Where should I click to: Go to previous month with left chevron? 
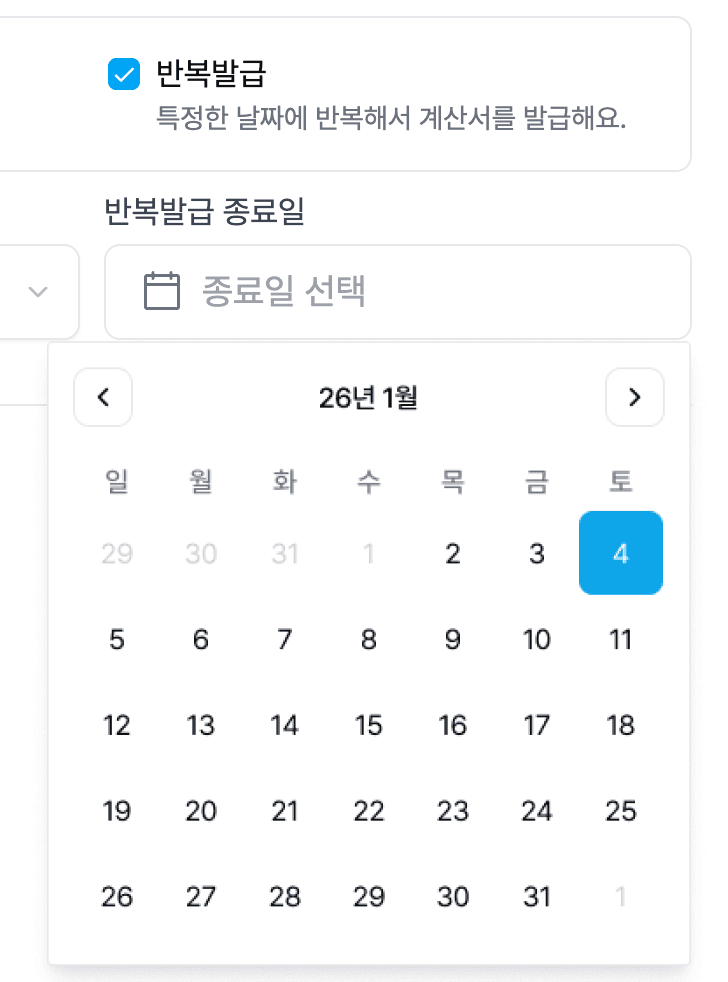[103, 397]
